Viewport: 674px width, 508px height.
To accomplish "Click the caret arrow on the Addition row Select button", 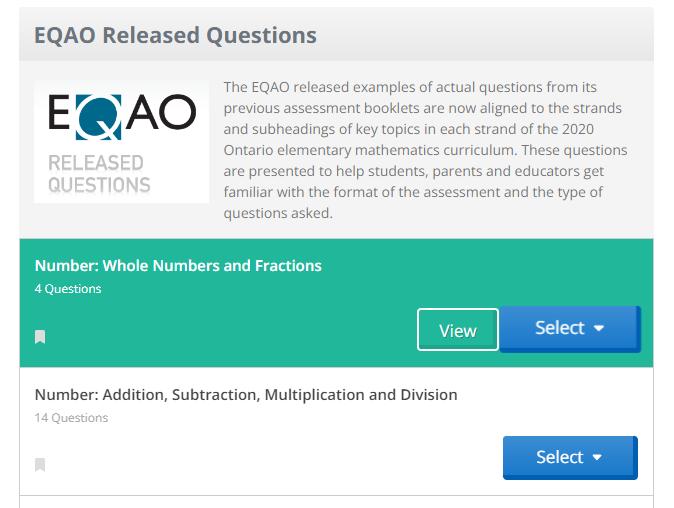I will coord(597,457).
